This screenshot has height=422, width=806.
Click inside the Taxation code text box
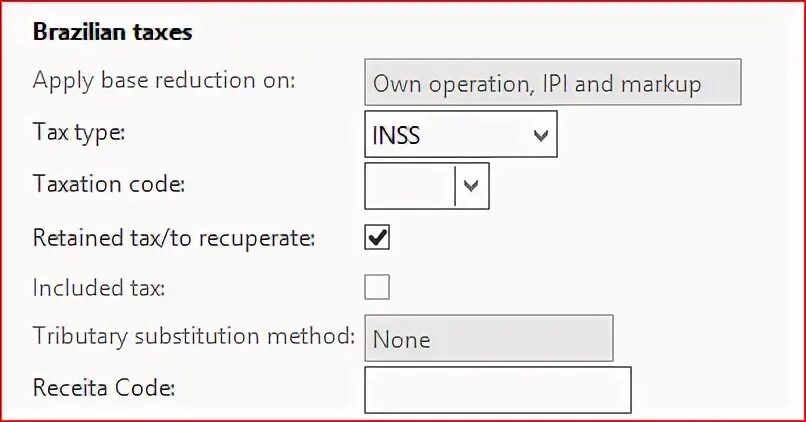(410, 186)
